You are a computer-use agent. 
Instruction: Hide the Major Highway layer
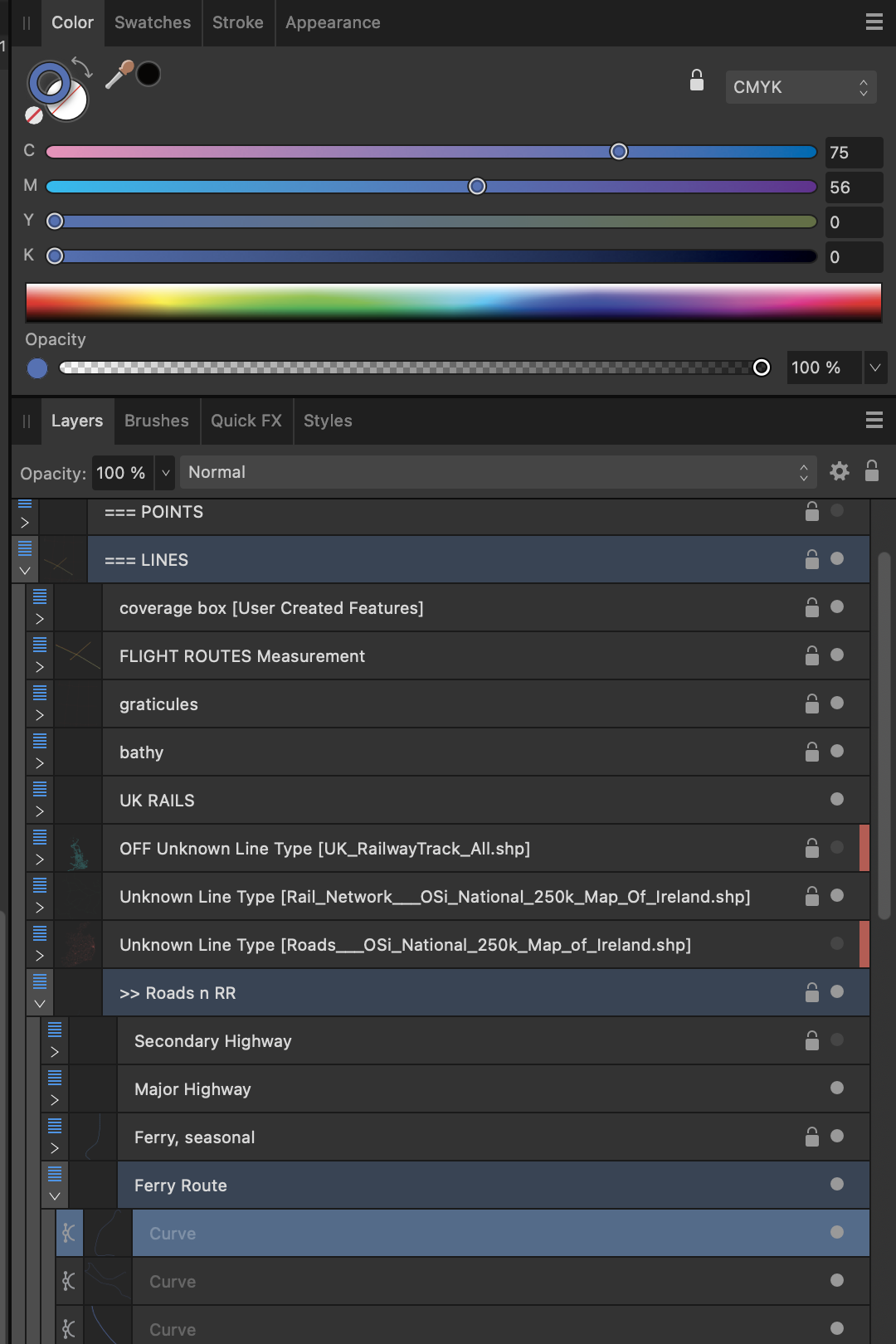pyautogui.click(x=836, y=1088)
